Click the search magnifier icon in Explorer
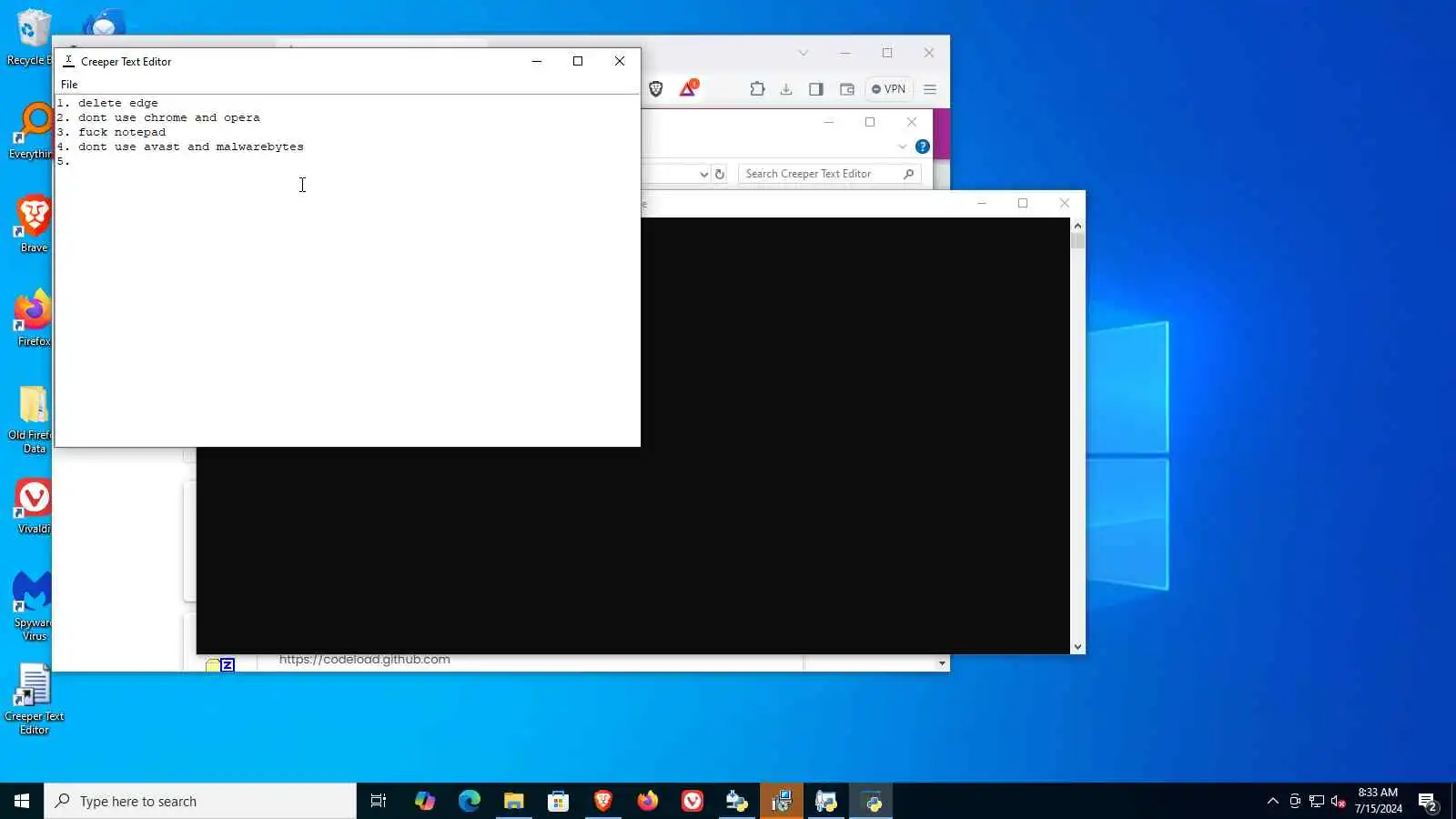 point(908,174)
